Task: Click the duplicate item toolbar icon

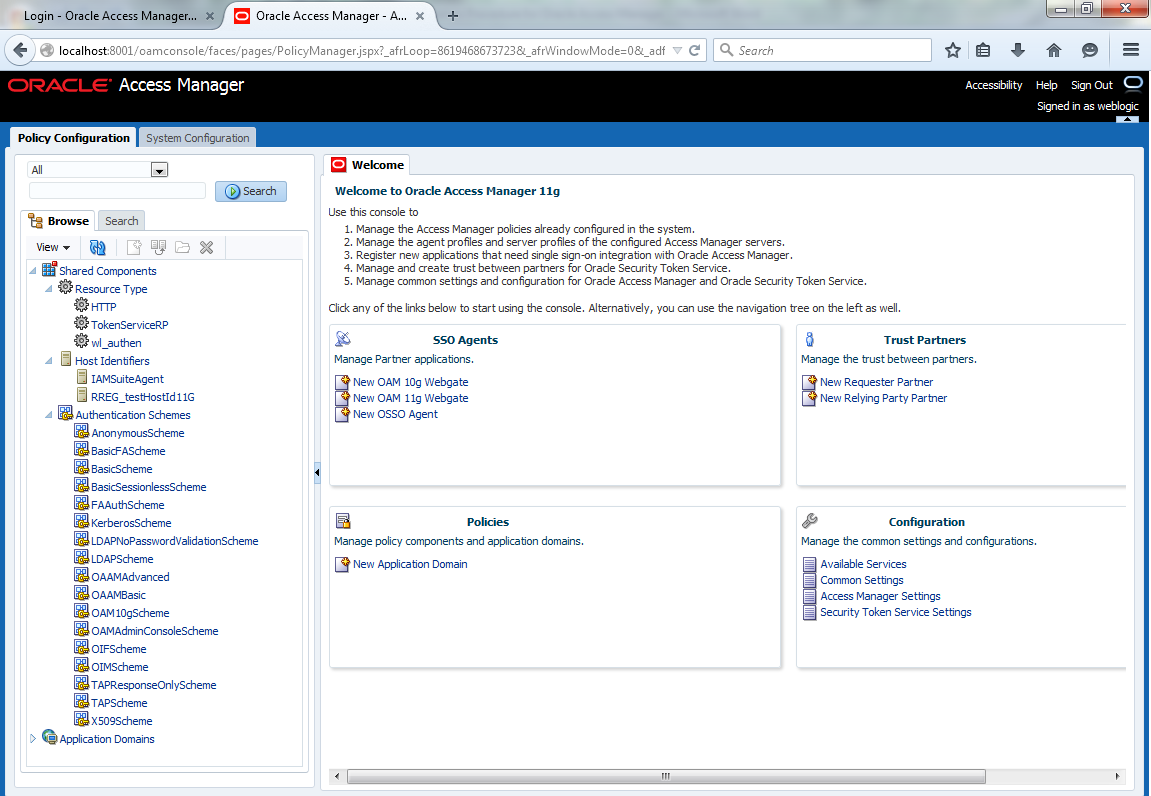Action: coord(158,247)
